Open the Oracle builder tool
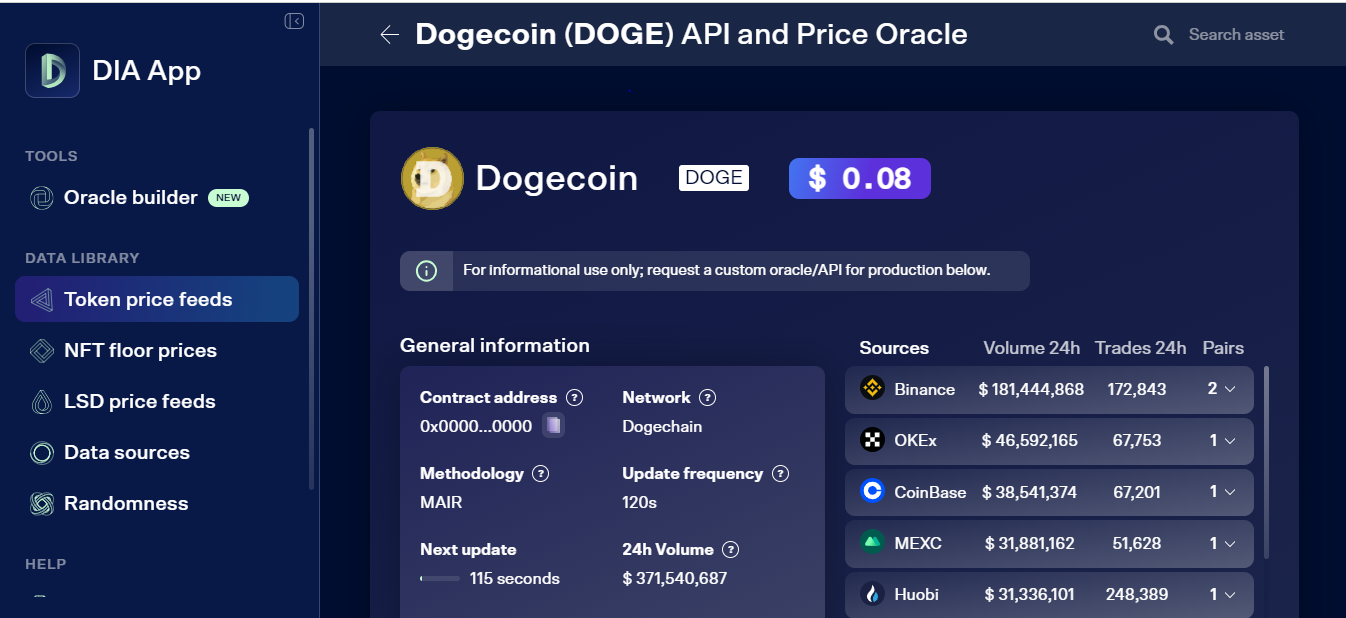Viewport: 1346px width, 618px height. coord(130,197)
